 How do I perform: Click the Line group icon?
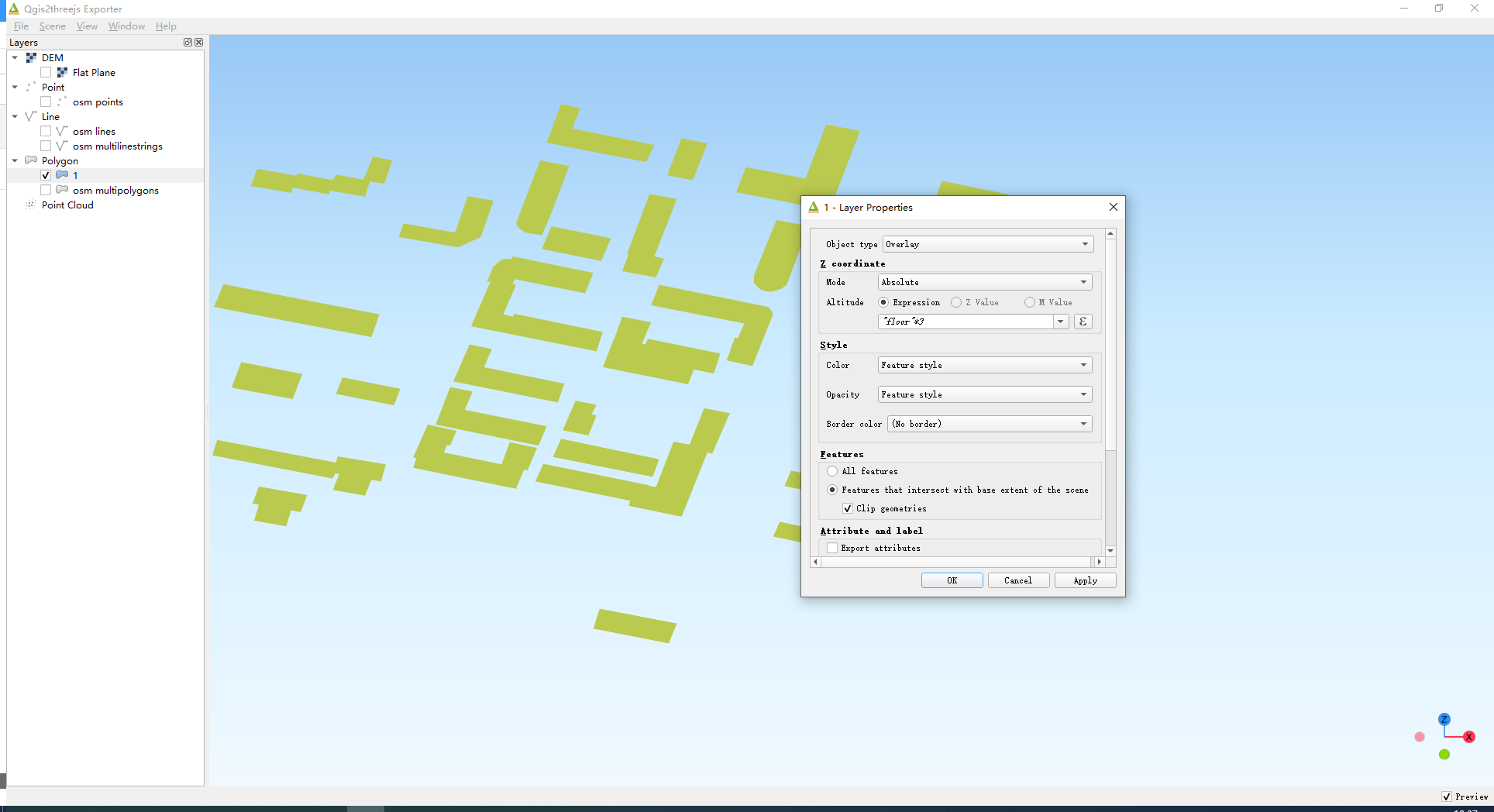31,116
